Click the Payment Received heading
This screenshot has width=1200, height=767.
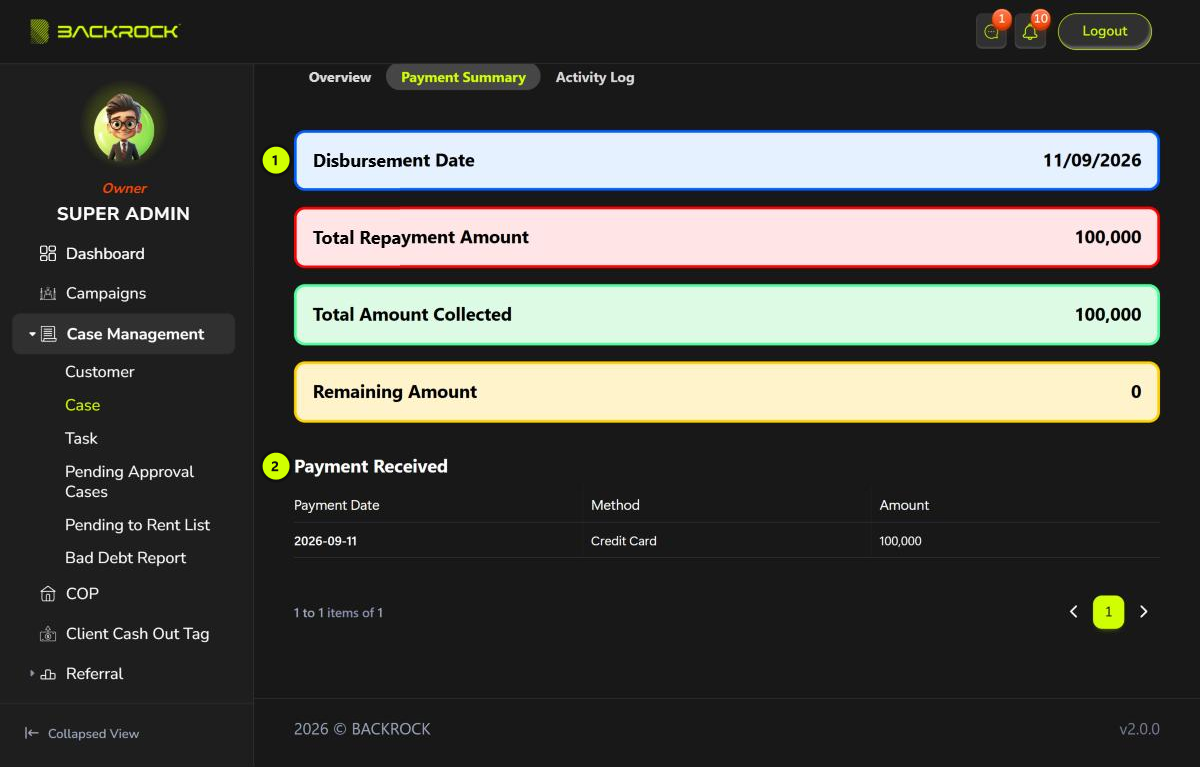tap(371, 466)
